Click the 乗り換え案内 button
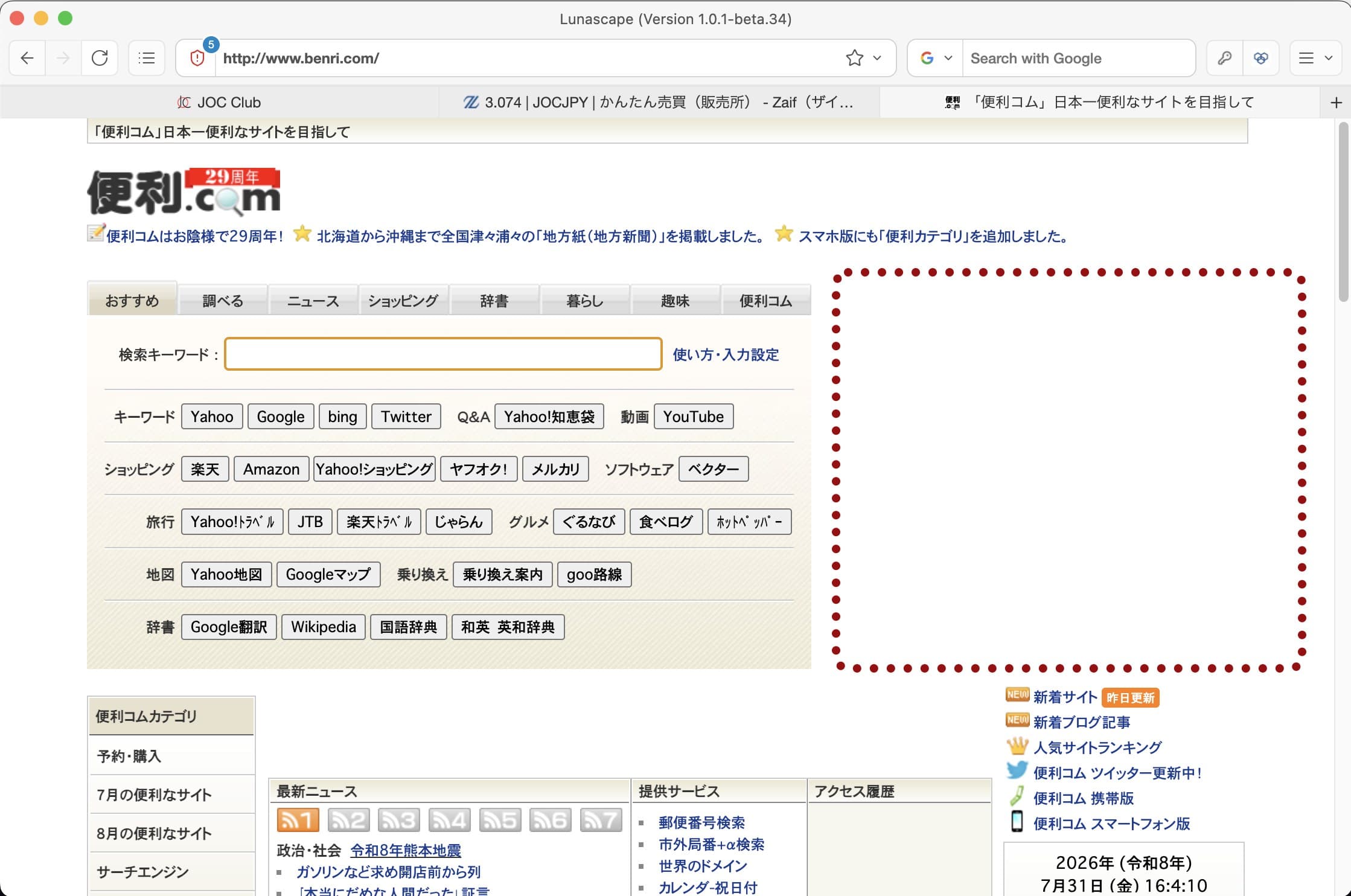1351x896 pixels. pyautogui.click(x=503, y=574)
